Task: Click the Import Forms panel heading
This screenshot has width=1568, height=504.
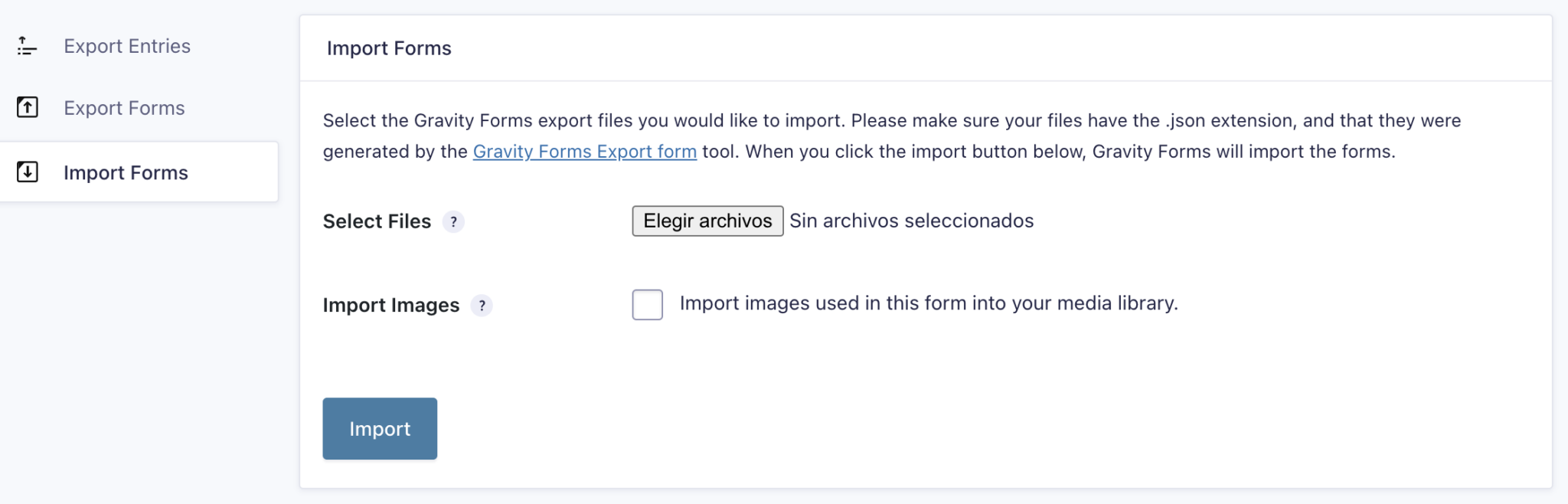Action: pos(390,47)
